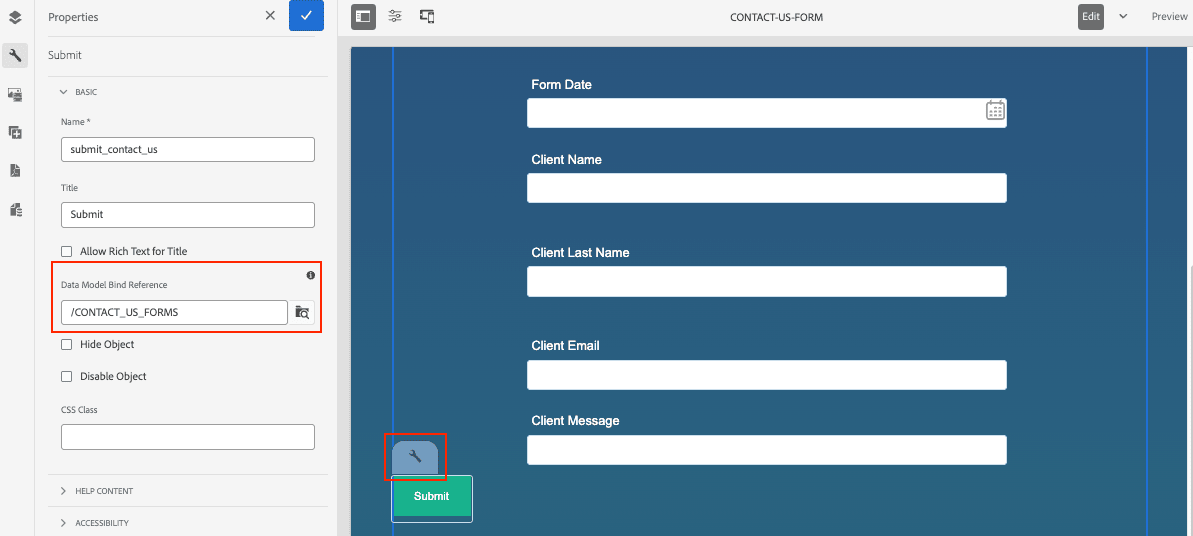Click the Client Last Name label
Screen dimensions: 1193x536
(x=581, y=252)
